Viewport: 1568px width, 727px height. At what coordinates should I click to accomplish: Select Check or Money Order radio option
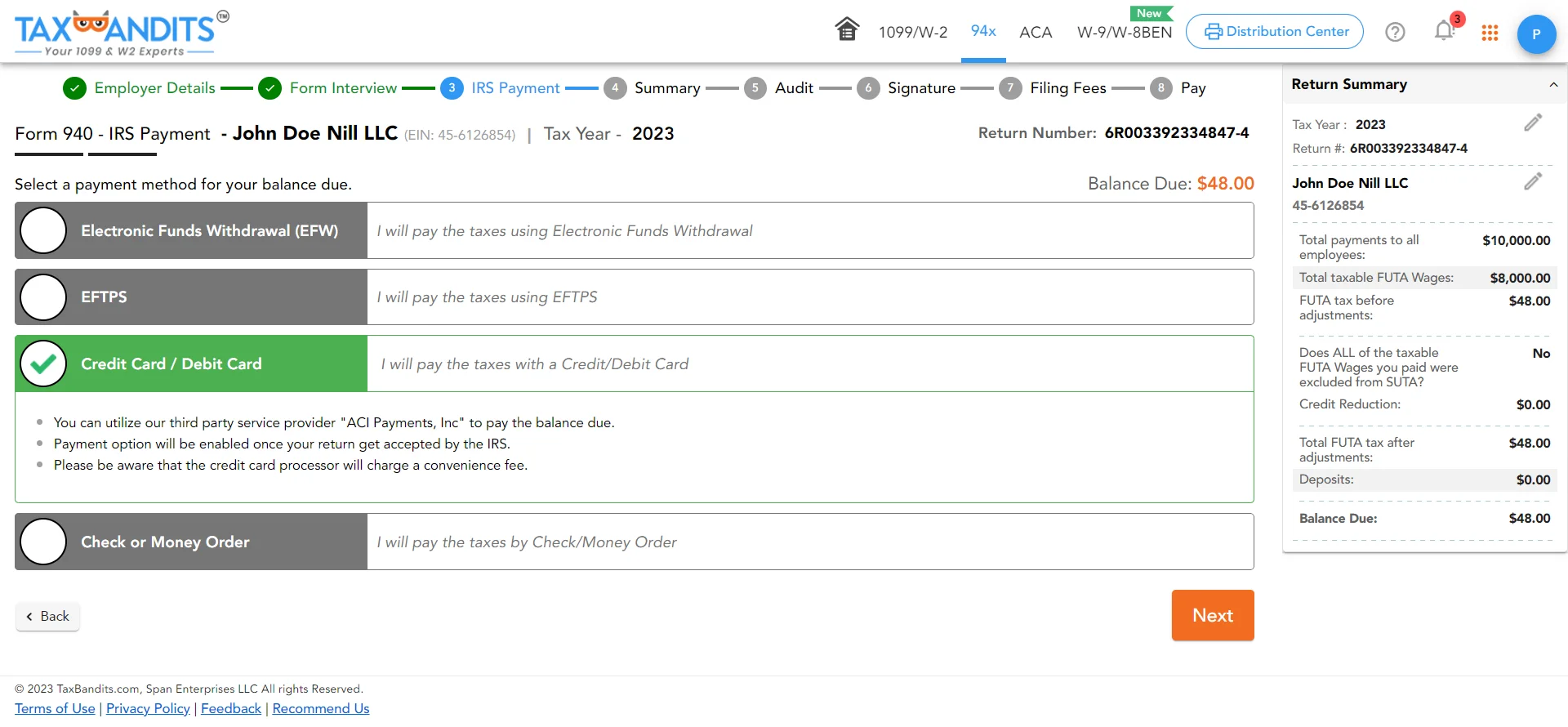(43, 542)
